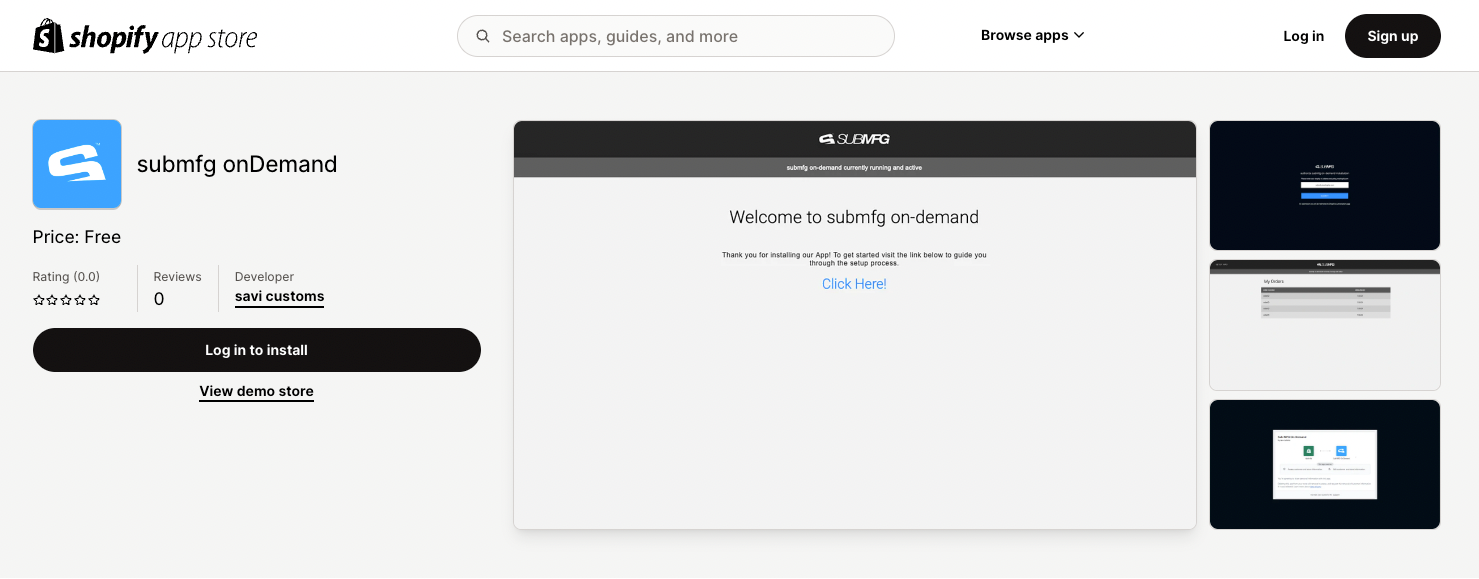
Task: Open the My Orders screenshot thumbnail
Action: pyautogui.click(x=1325, y=325)
